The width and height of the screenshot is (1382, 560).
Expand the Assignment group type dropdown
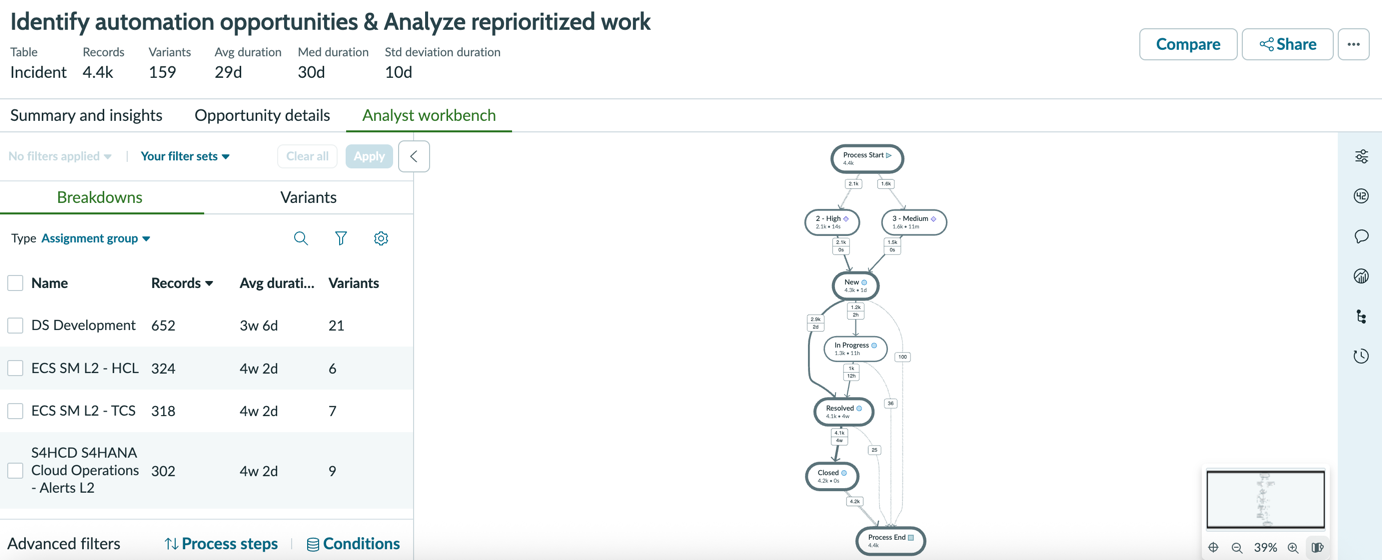tap(96, 239)
